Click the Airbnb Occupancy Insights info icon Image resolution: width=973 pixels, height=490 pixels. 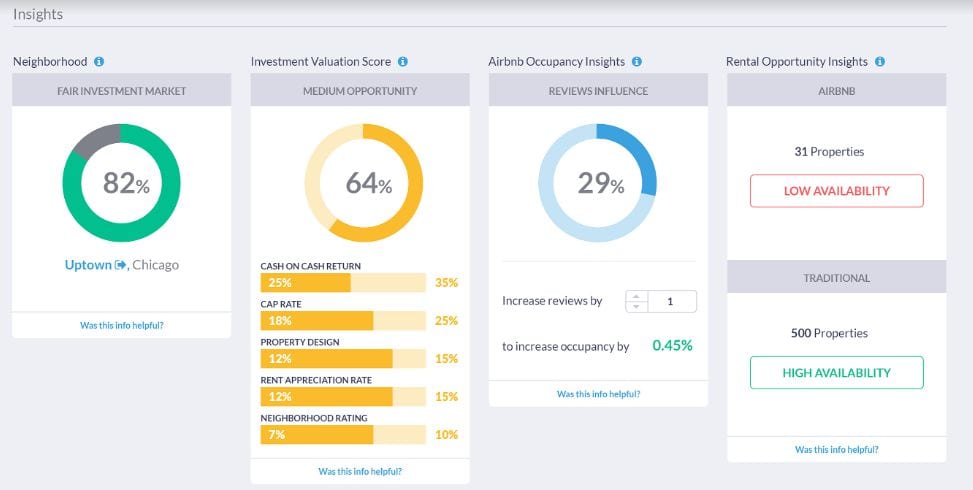pyautogui.click(x=637, y=62)
